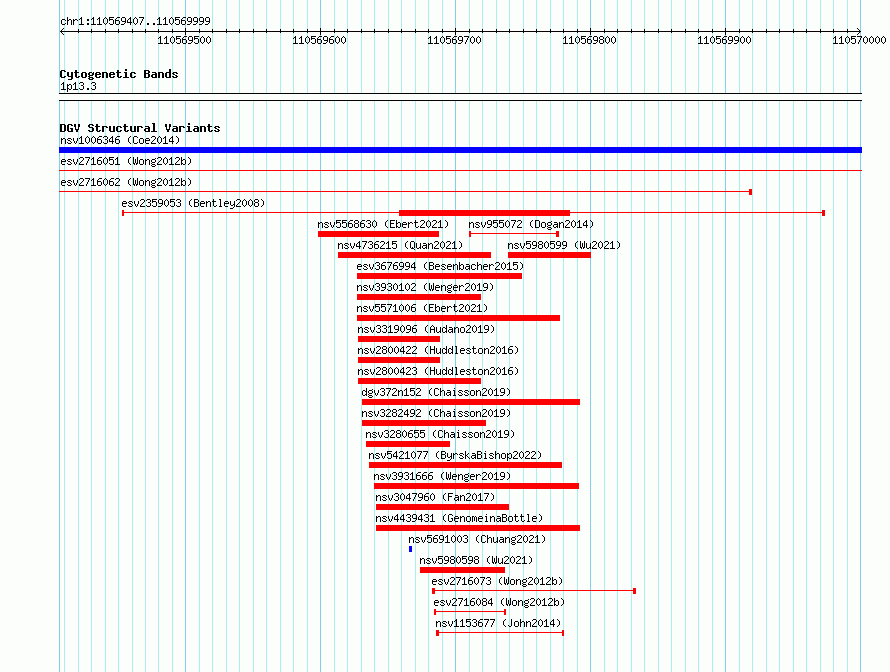Click chr1:110569407..110569999 coordinate label

click(135, 21)
